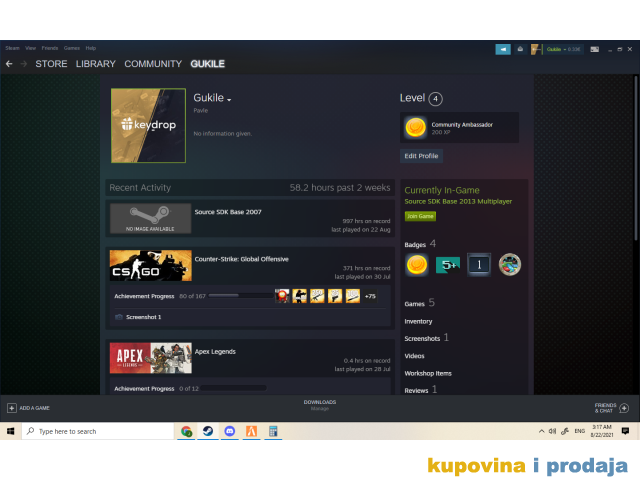Screen dimensions: 640x480
Task: Show more achievements via +75
Action: pos(370,296)
